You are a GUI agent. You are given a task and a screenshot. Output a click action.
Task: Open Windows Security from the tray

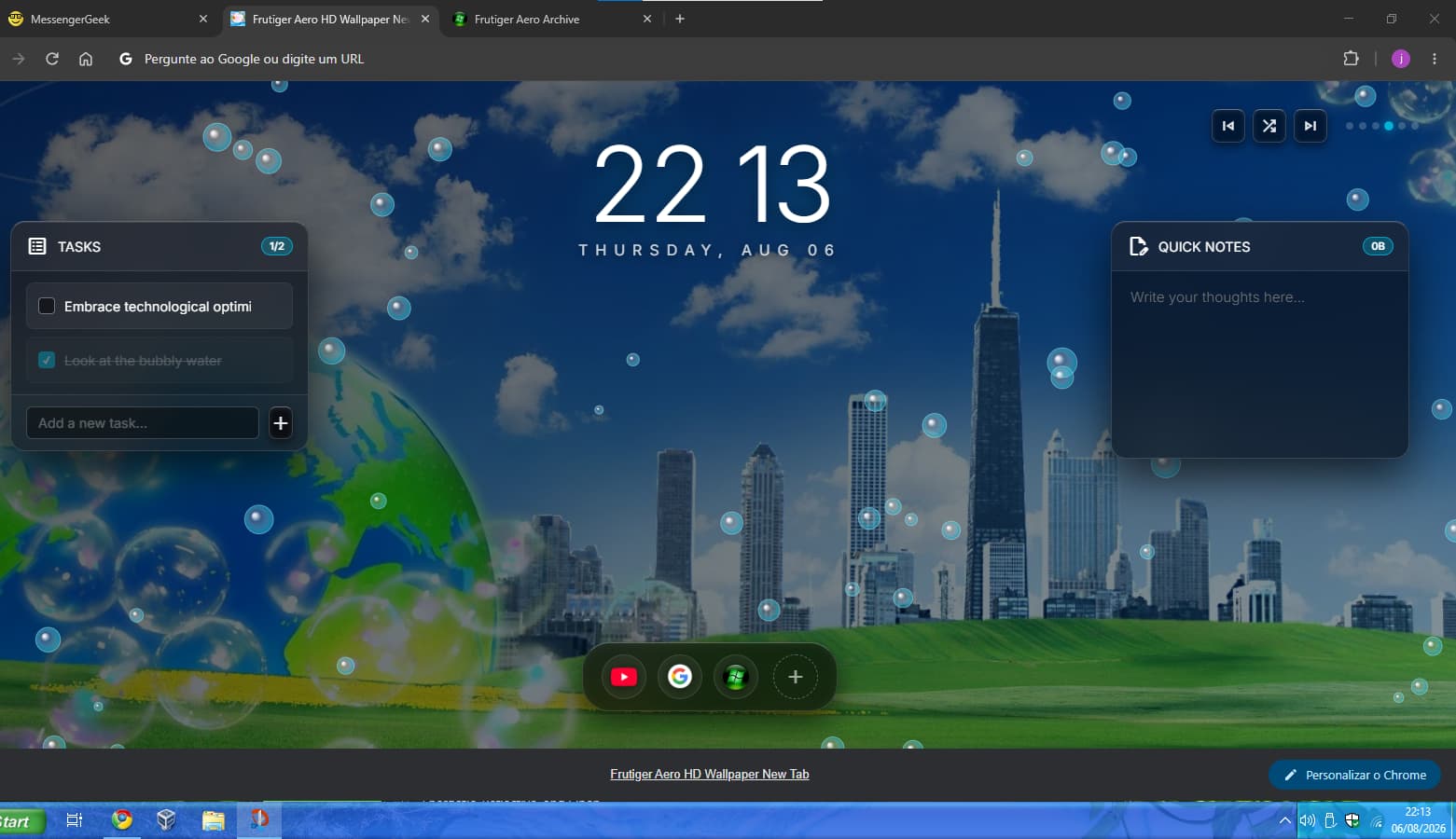[1352, 821]
